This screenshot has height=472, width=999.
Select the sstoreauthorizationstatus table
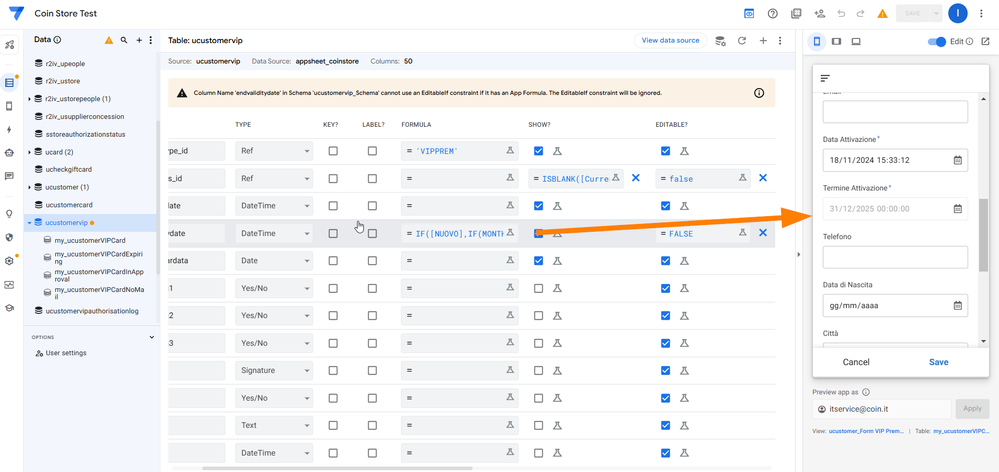click(85, 134)
